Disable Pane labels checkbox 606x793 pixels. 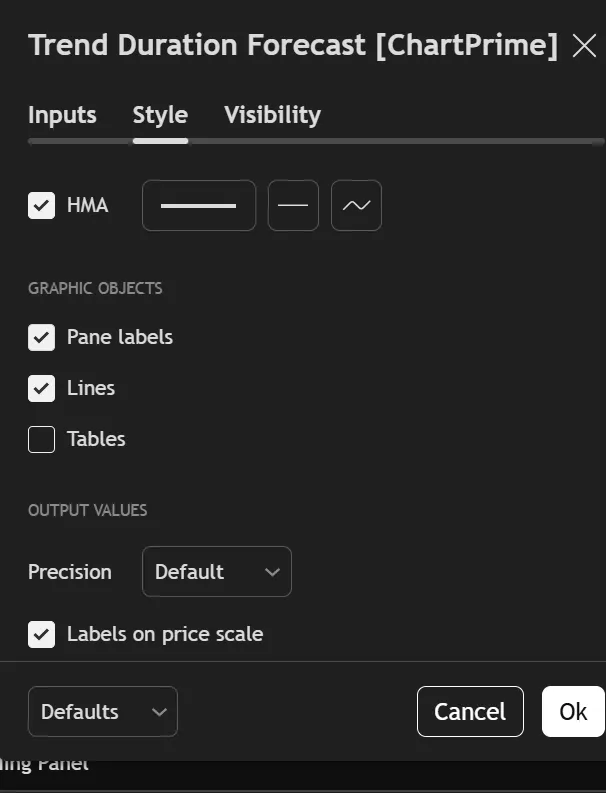[x=41, y=337]
